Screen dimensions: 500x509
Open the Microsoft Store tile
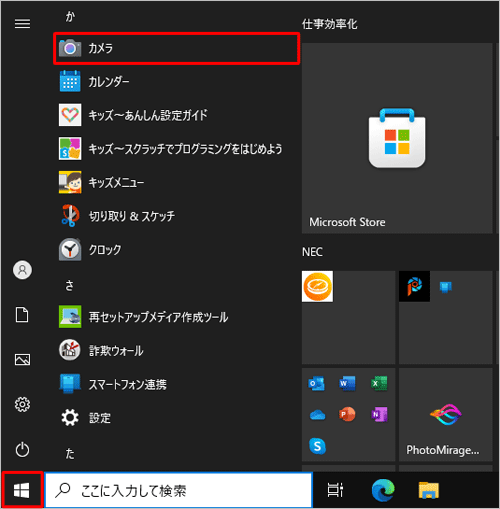click(x=397, y=138)
